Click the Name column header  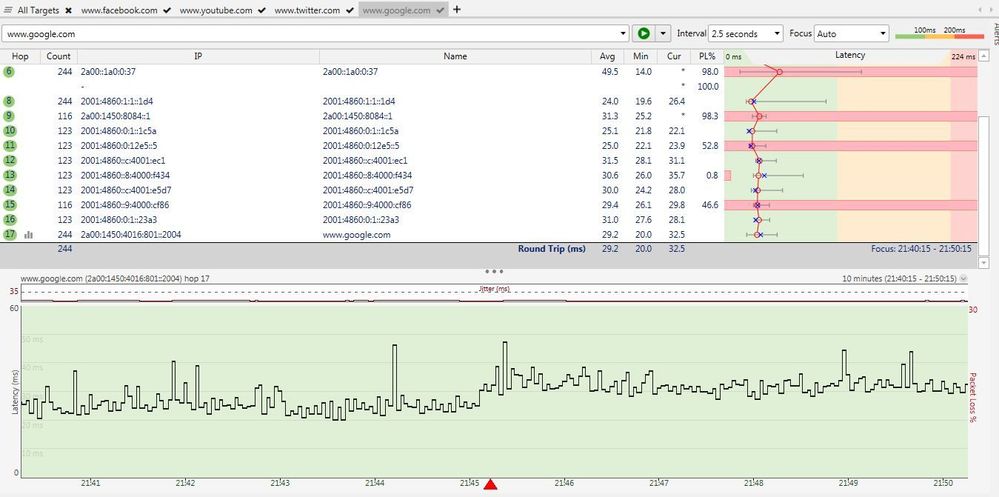(x=455, y=56)
